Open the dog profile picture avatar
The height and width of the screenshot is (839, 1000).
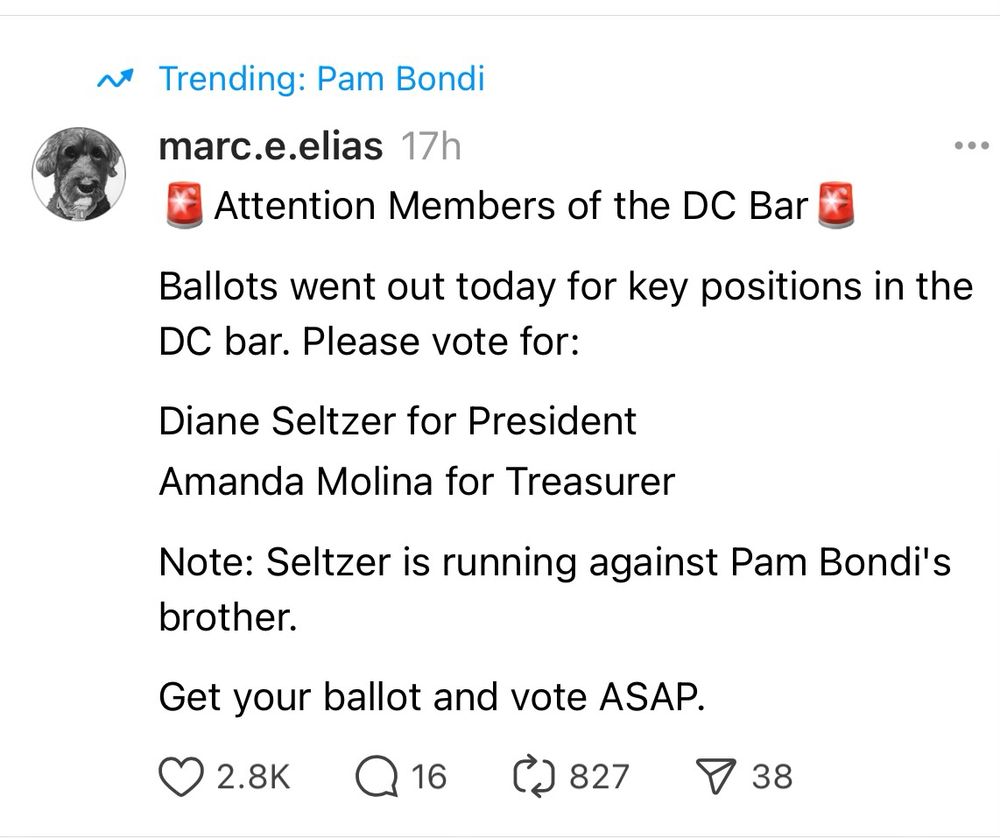pyautogui.click(x=79, y=174)
